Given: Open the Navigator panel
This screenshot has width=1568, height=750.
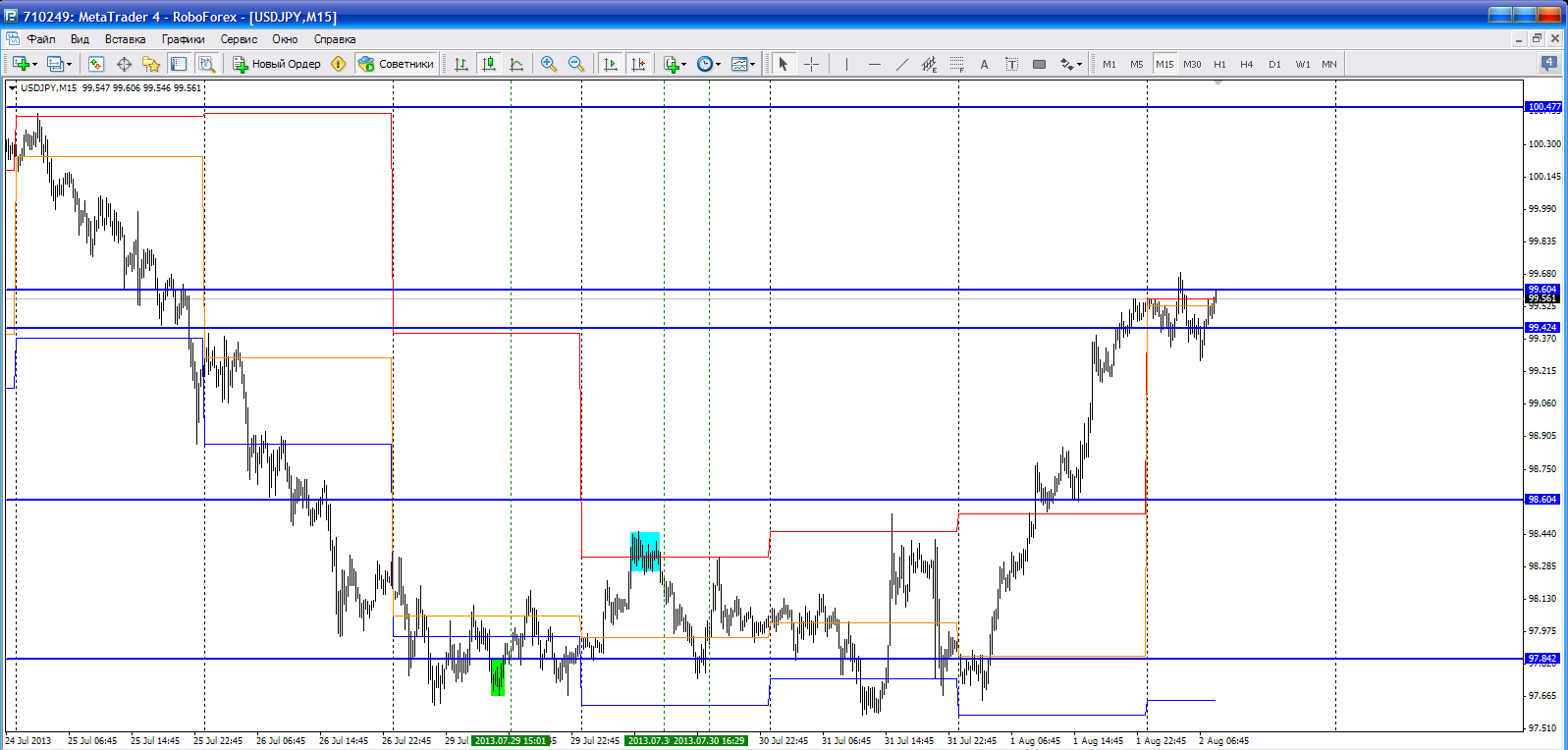Looking at the screenshot, I should (151, 64).
